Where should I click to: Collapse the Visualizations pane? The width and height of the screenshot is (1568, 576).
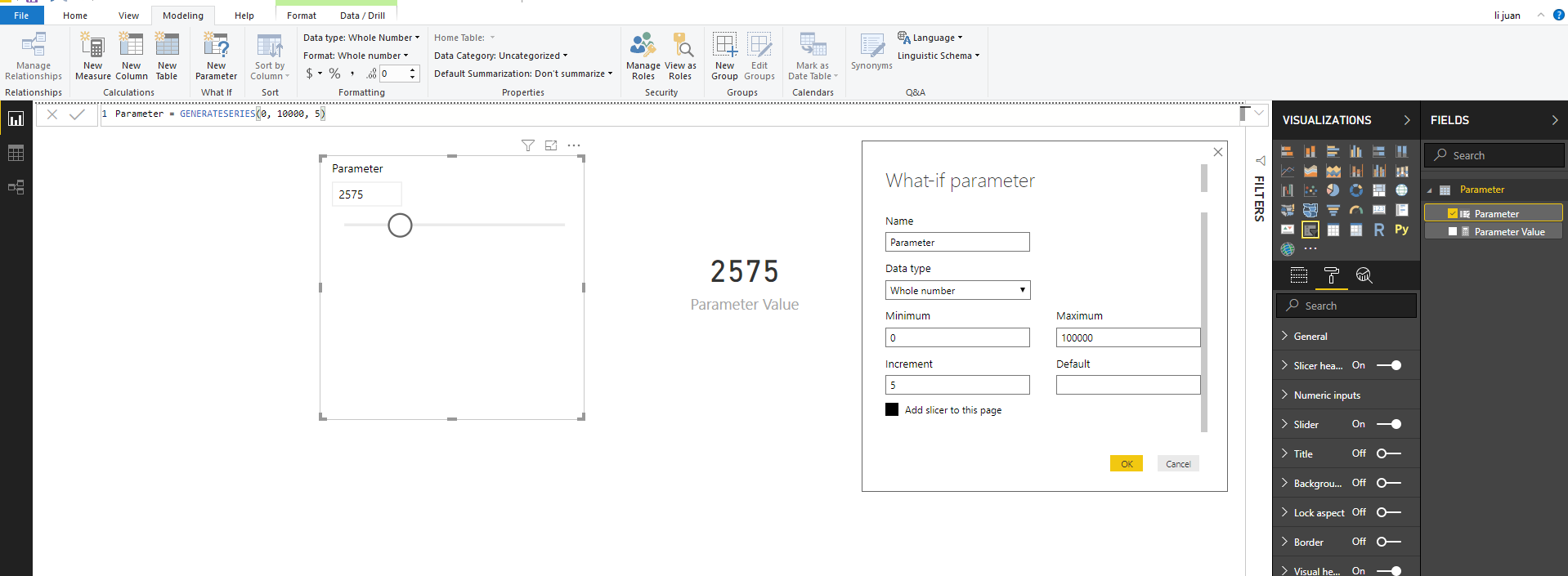(1407, 120)
